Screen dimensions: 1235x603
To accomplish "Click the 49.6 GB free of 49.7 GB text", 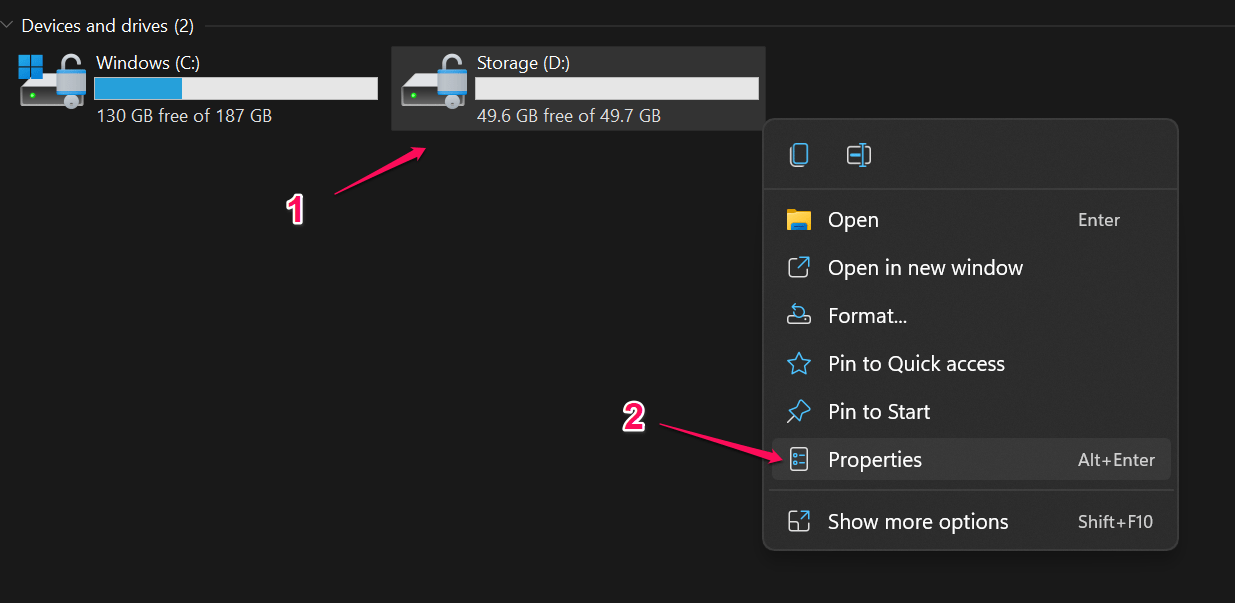I will [568, 116].
